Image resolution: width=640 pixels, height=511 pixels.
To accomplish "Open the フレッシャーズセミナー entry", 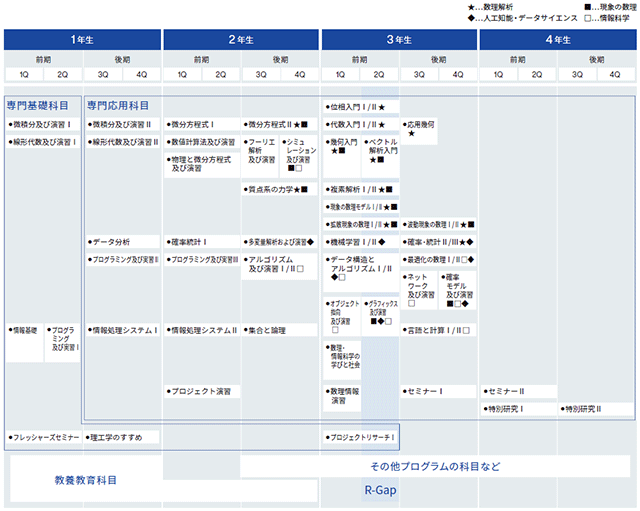I will pos(44,437).
